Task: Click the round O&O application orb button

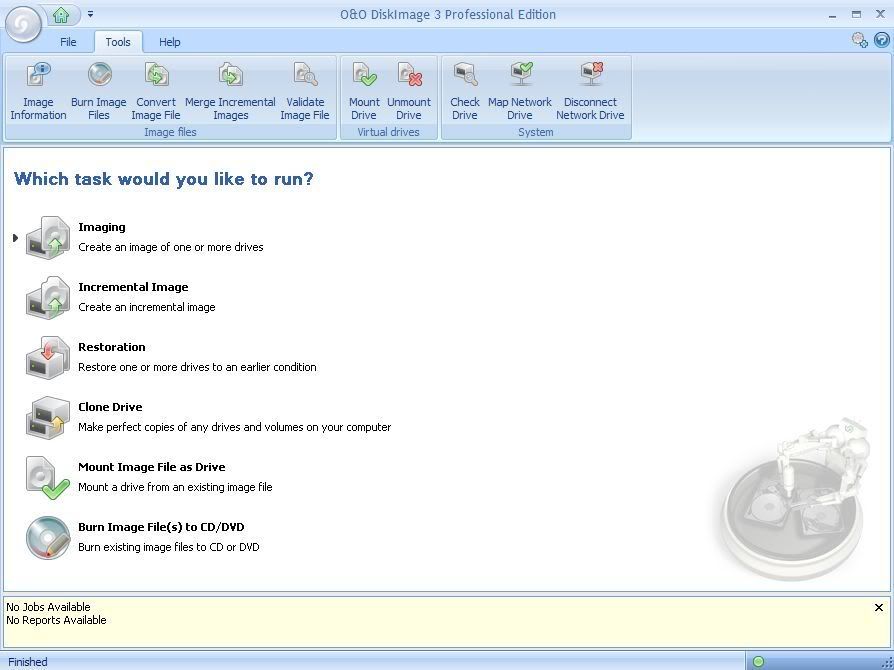Action: (23, 24)
